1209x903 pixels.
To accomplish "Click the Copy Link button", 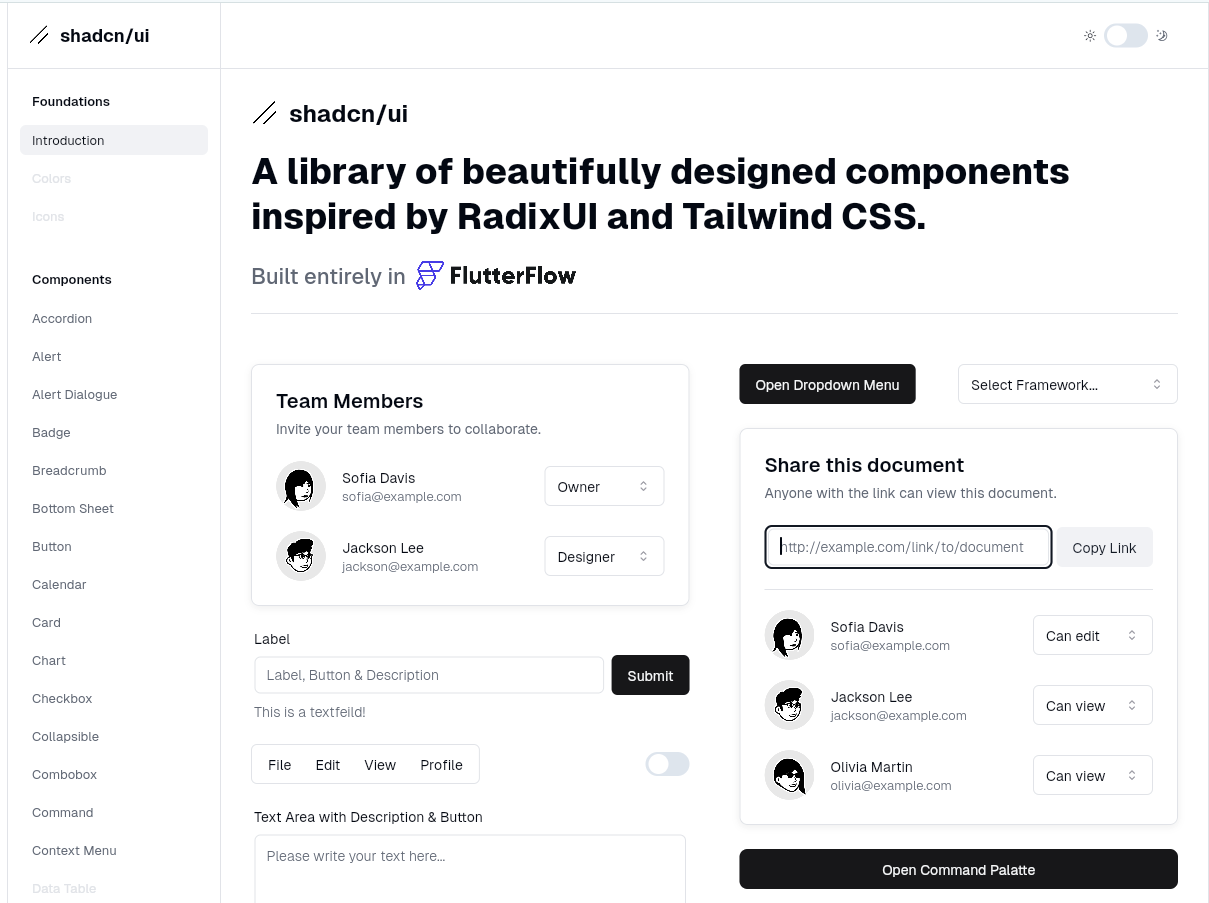I will (1104, 547).
